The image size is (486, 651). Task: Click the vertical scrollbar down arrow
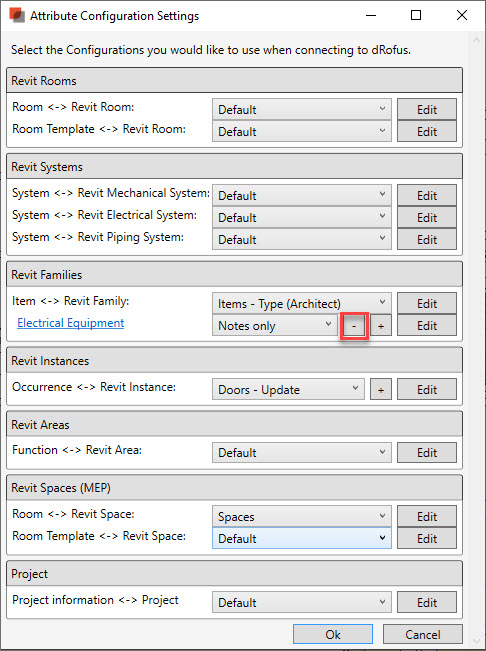[x=476, y=640]
